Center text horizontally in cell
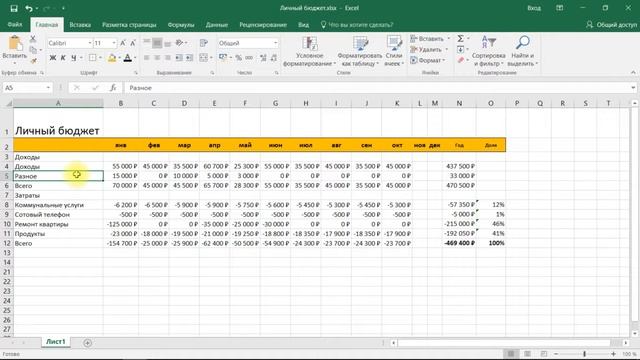 (x=157, y=58)
